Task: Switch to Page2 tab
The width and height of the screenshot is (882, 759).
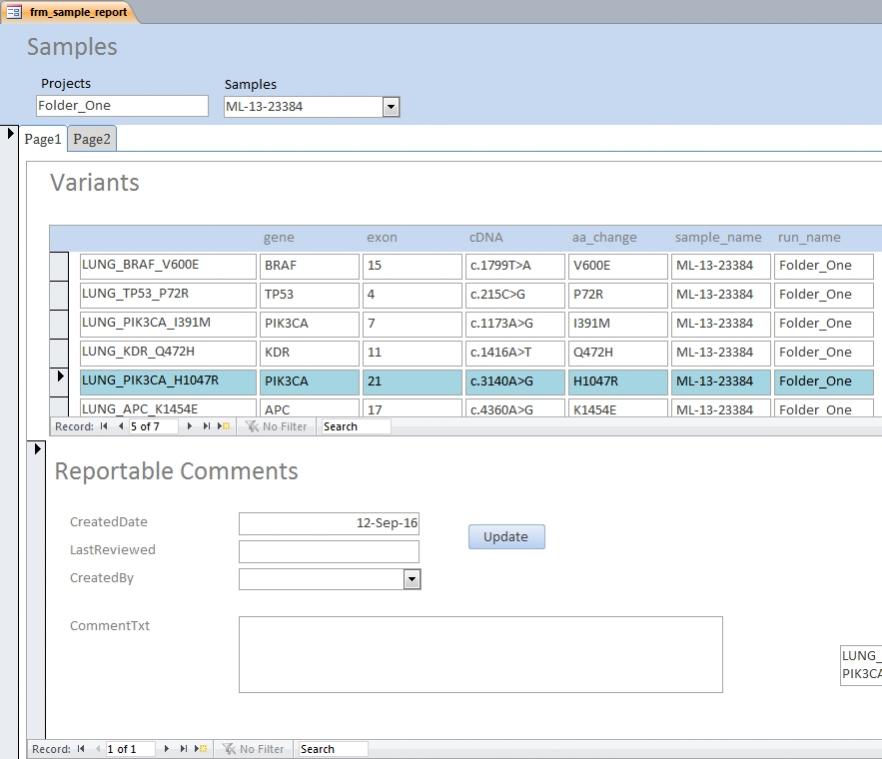Action: click(x=92, y=139)
